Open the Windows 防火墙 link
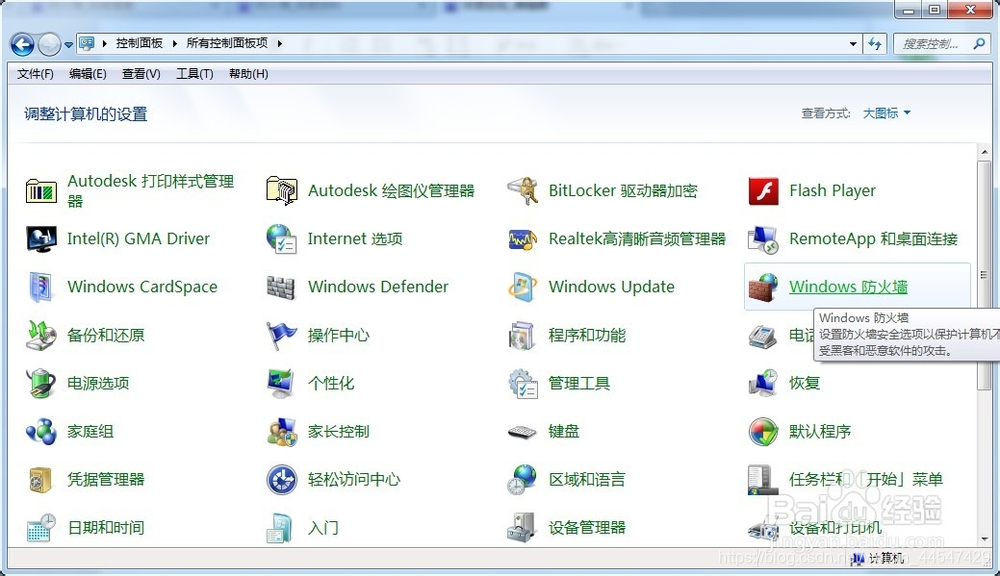The image size is (1000, 576). tap(848, 287)
